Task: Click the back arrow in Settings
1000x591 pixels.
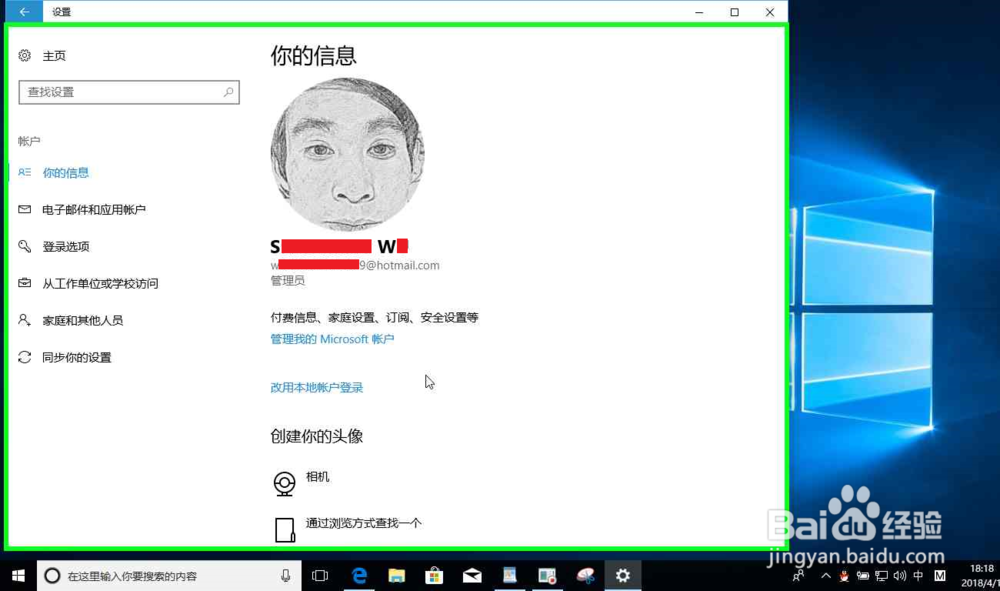Action: [23, 11]
